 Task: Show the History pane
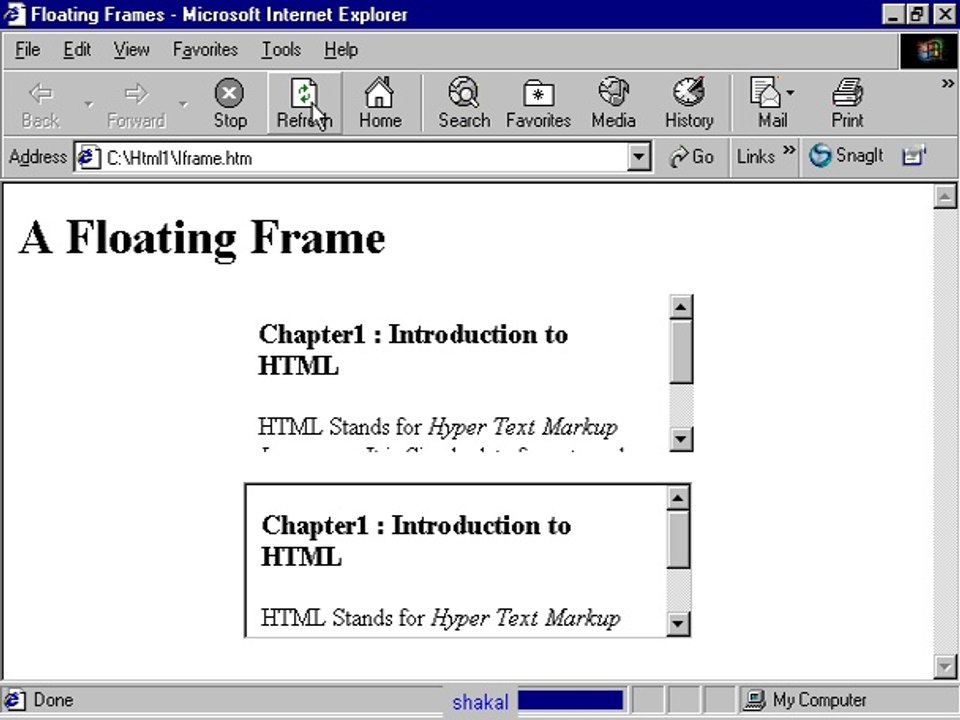click(689, 103)
